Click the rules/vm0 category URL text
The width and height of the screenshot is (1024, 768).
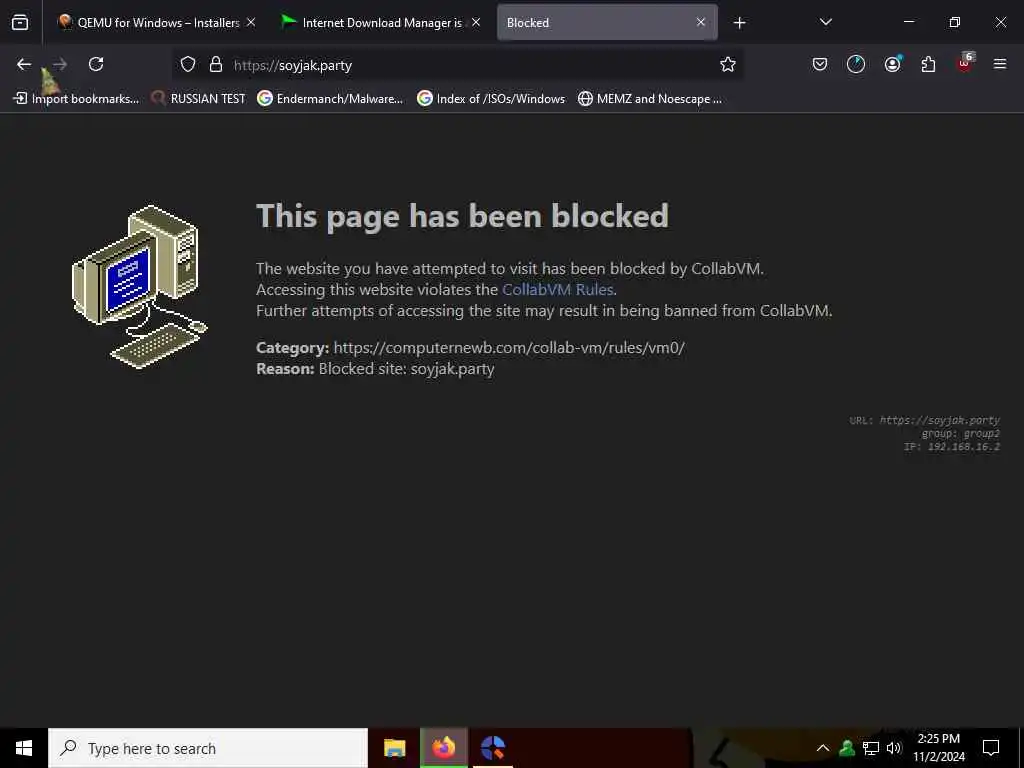(x=509, y=347)
